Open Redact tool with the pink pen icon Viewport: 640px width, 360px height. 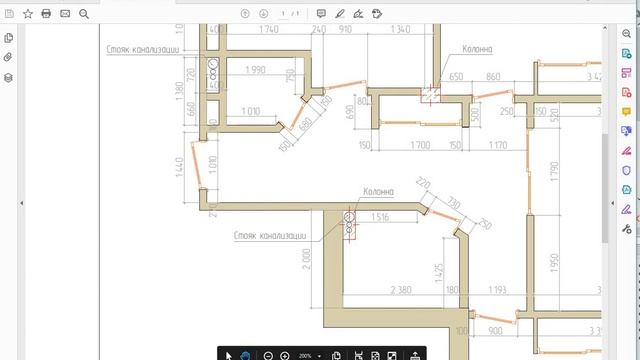[627, 151]
